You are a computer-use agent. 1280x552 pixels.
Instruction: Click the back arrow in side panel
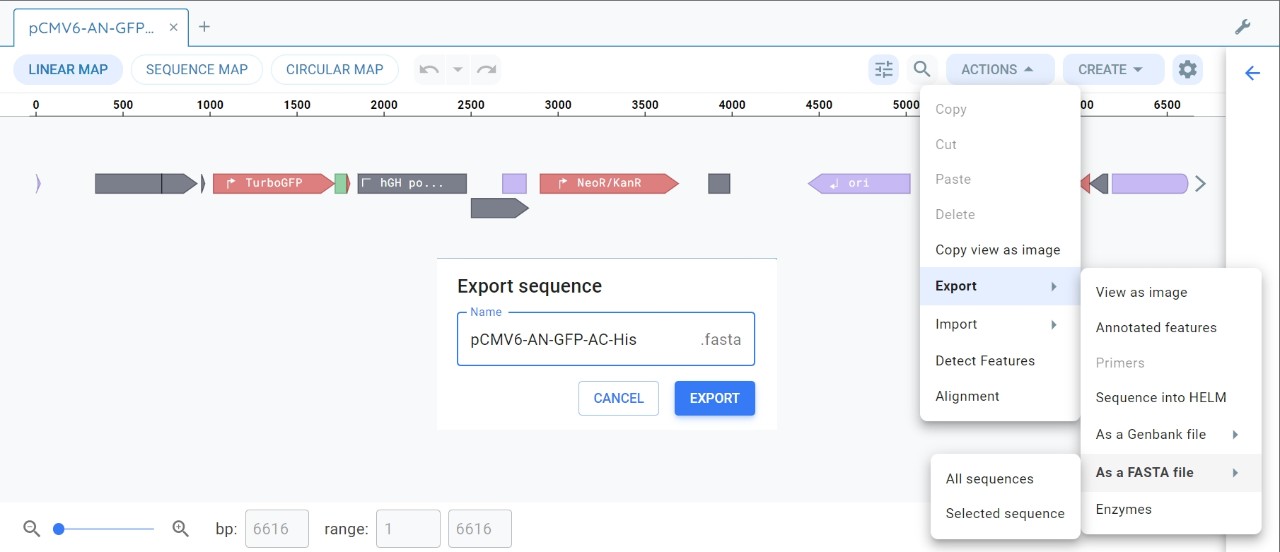pyautogui.click(x=1252, y=73)
